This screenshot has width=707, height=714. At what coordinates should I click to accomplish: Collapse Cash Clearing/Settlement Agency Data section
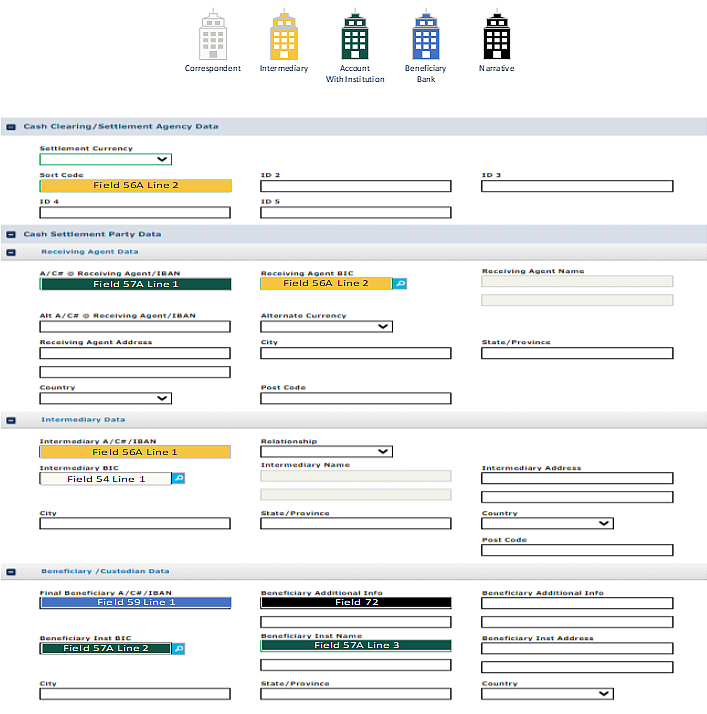click(10, 127)
